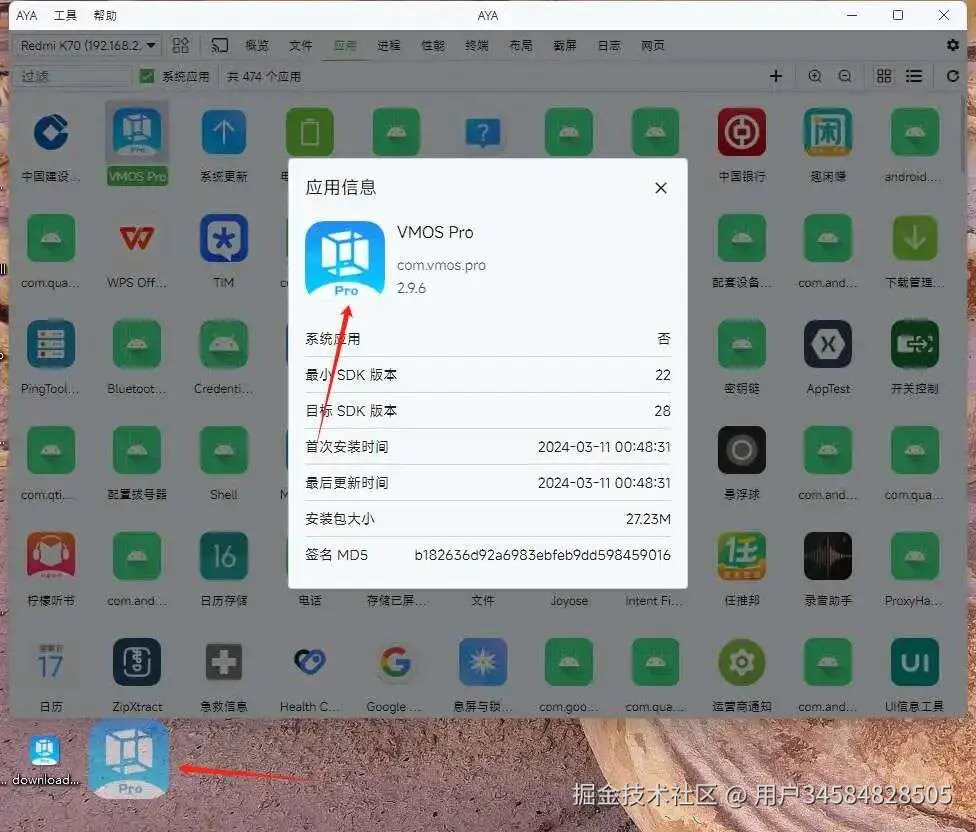Click the screen cast icon
This screenshot has width=976, height=832.
[219, 45]
